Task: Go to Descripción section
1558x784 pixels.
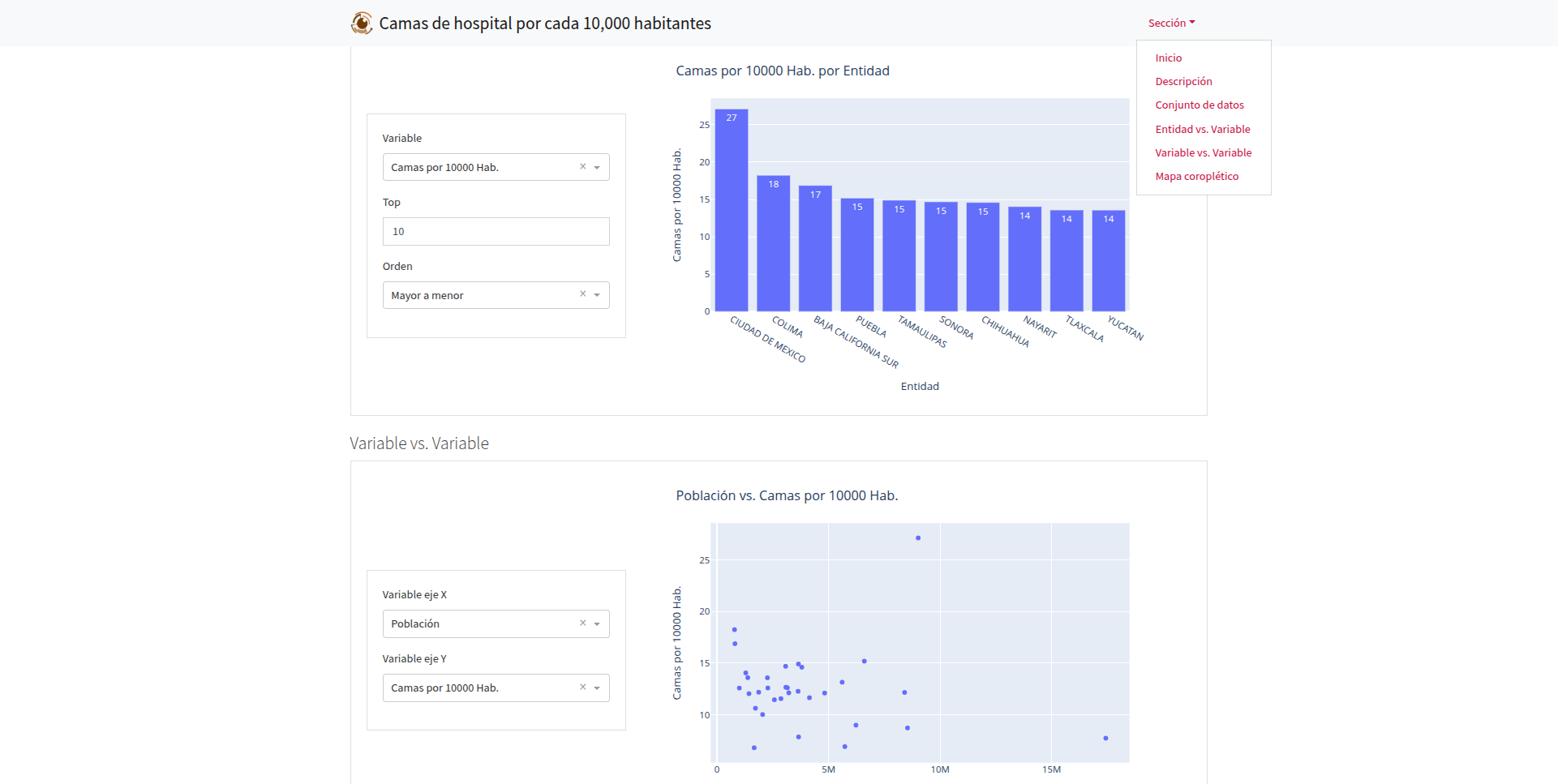Action: [1183, 82]
